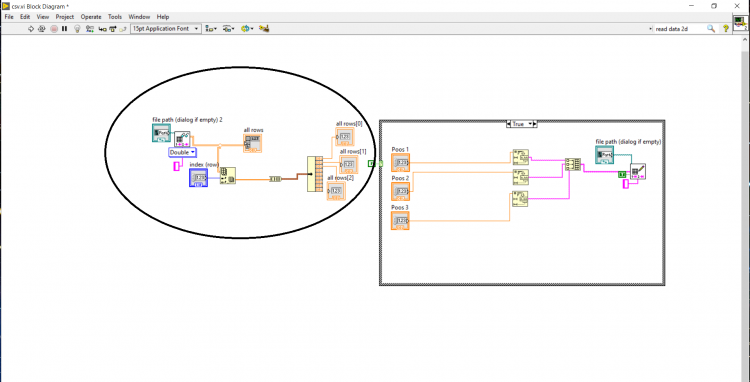Click the case structure next-case arrow
The image size is (750, 382).
[x=535, y=124]
